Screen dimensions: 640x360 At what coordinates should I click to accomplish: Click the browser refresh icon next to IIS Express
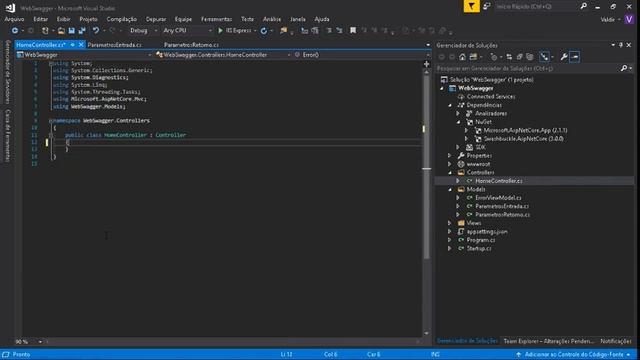click(x=264, y=31)
